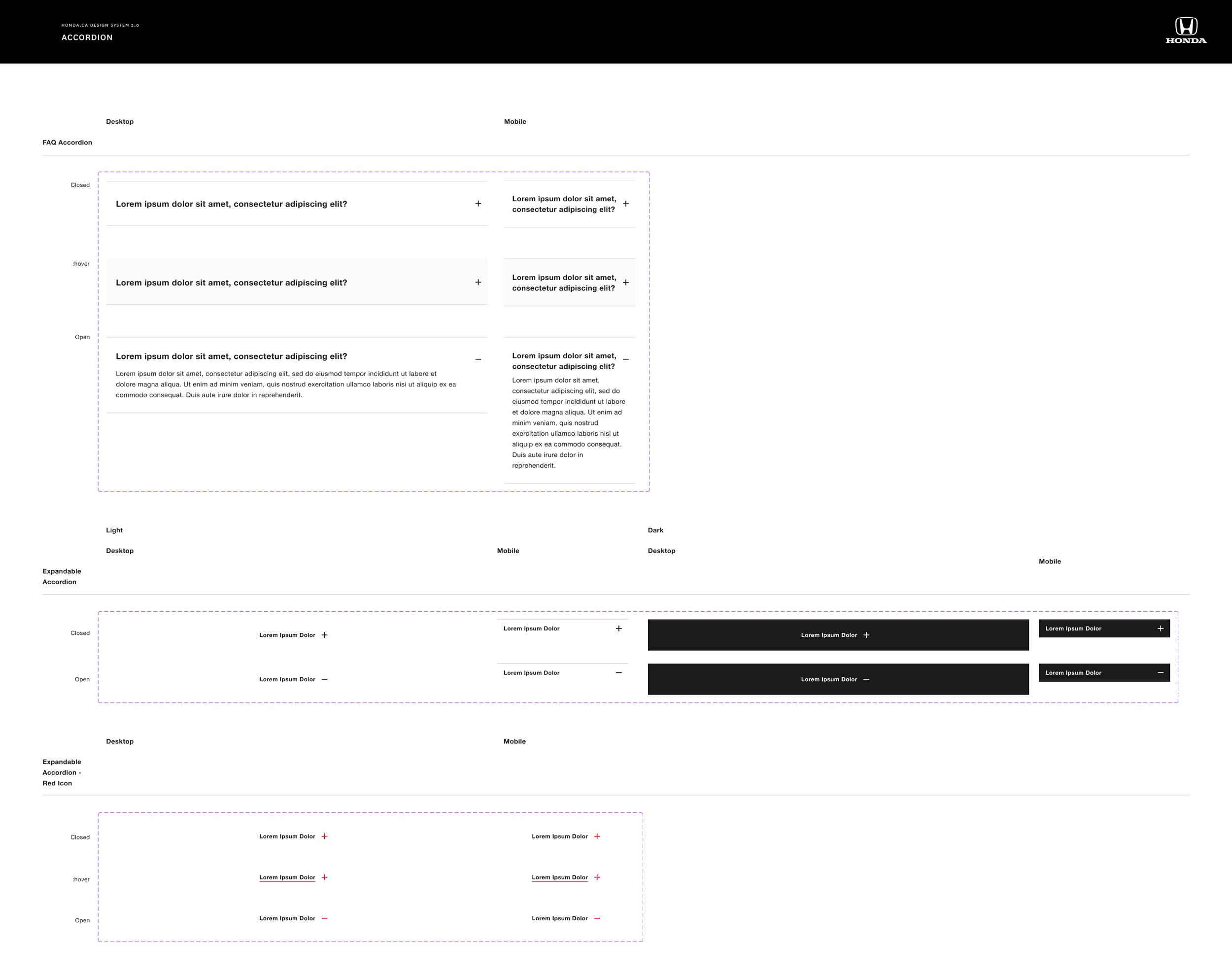Click ':hover' state label in Red Icon section
Viewport: 1232px width, 976px height.
click(81, 879)
